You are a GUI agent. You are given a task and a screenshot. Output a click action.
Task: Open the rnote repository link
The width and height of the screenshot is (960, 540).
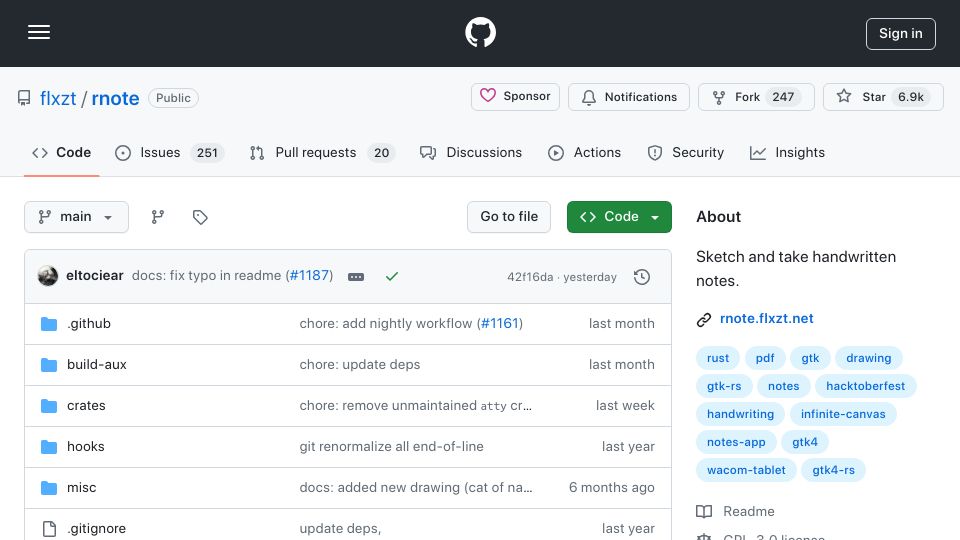tap(115, 98)
